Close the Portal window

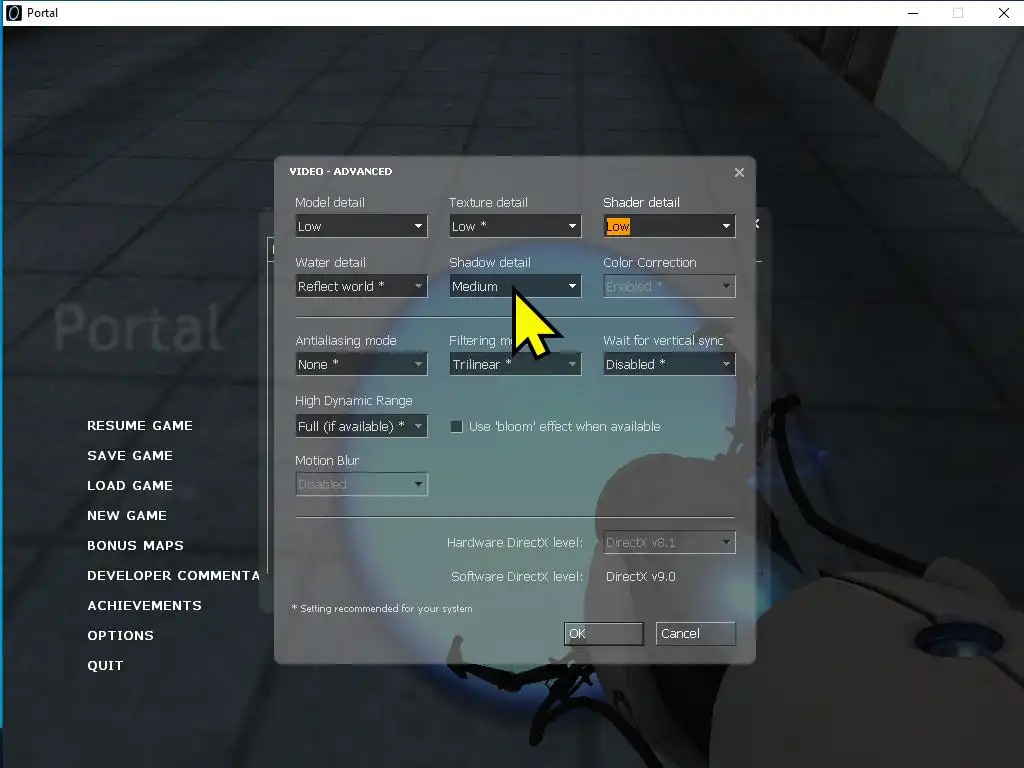pos(1004,13)
